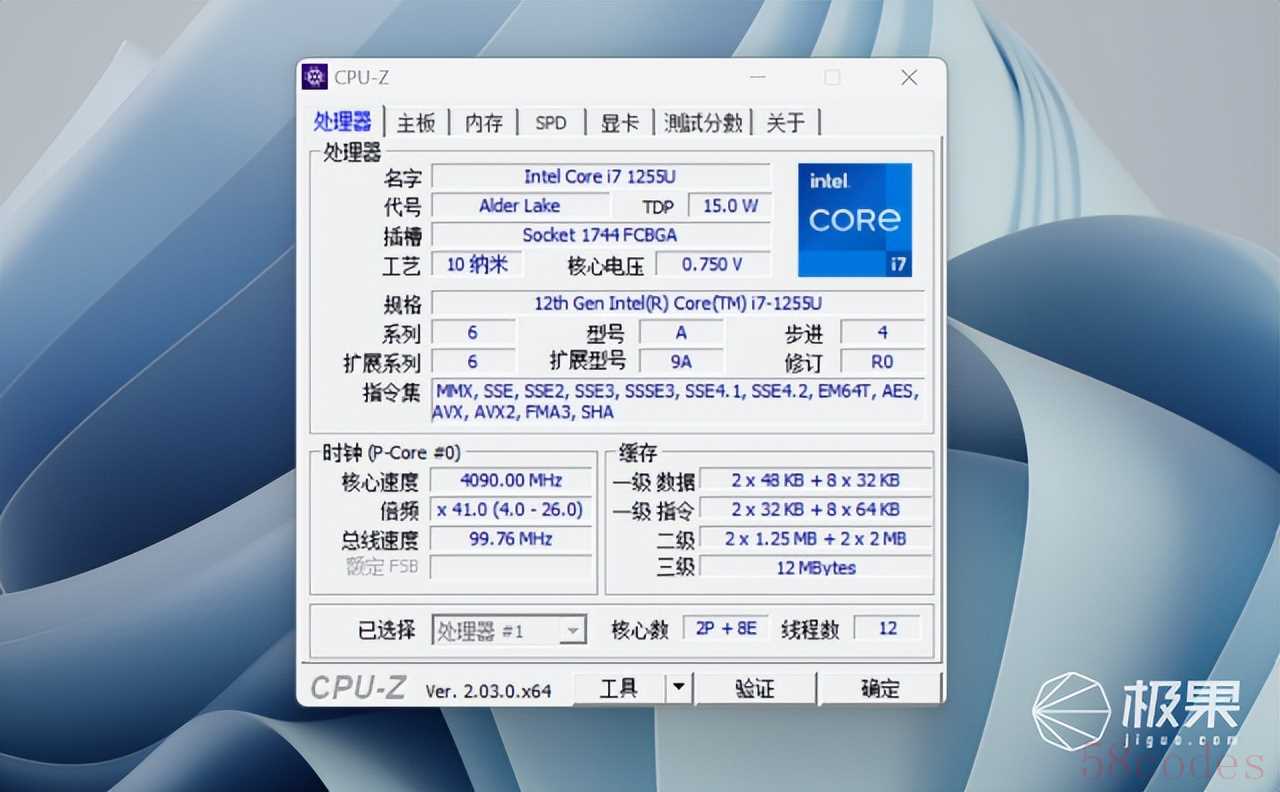Open the 测试分数 tab
Image resolution: width=1280 pixels, height=792 pixels.
704,123
